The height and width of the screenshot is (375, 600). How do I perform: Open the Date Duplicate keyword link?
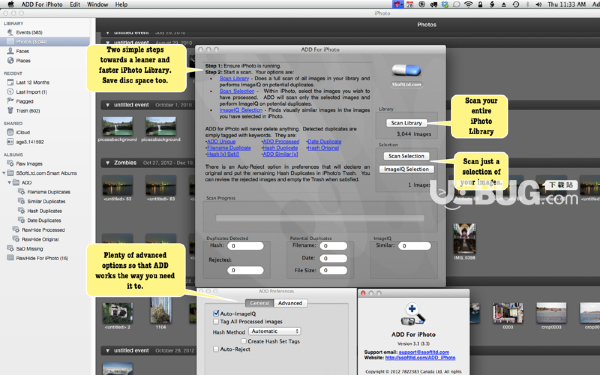pos(324,142)
